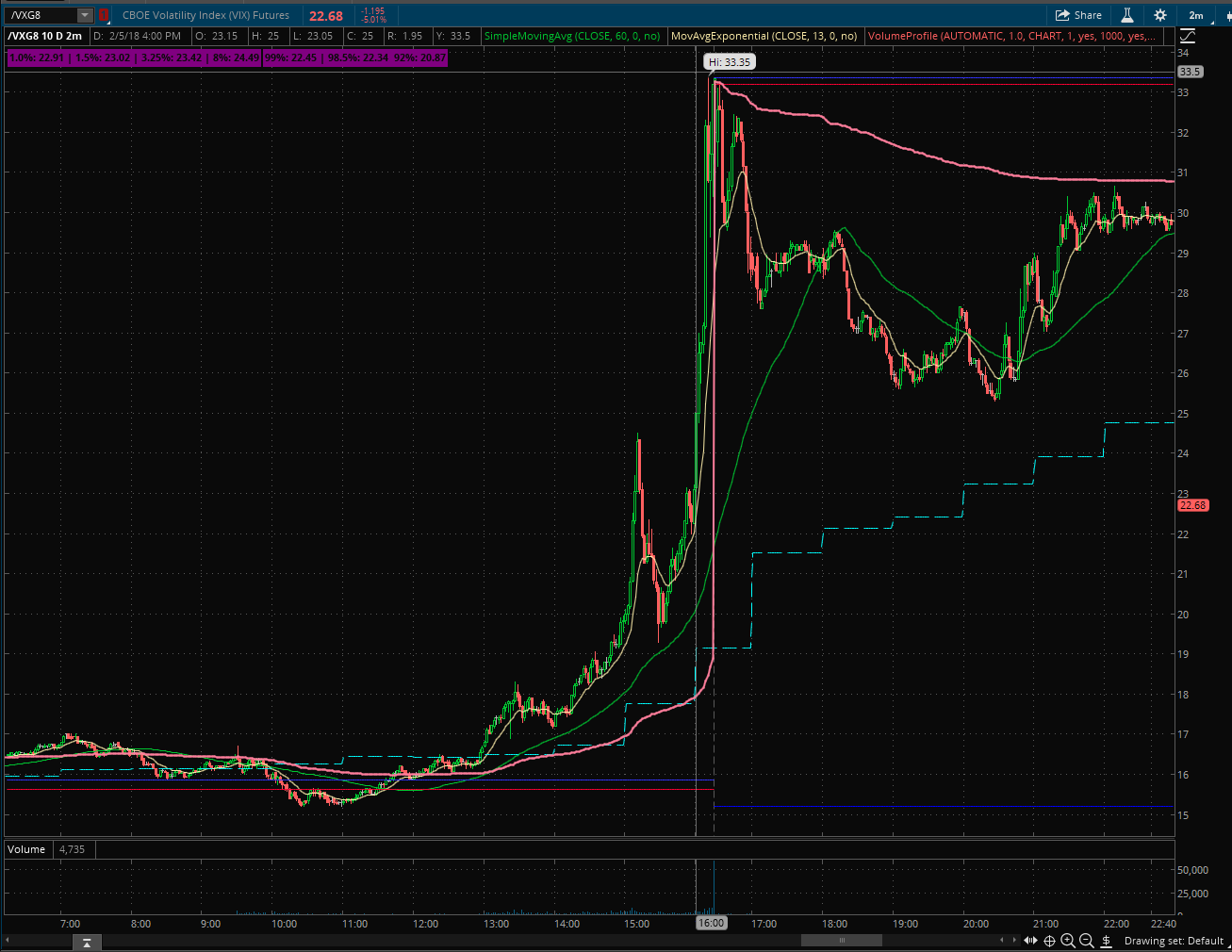Image resolution: width=1232 pixels, height=952 pixels.
Task: Click the Share chart icon
Action: tap(1078, 15)
